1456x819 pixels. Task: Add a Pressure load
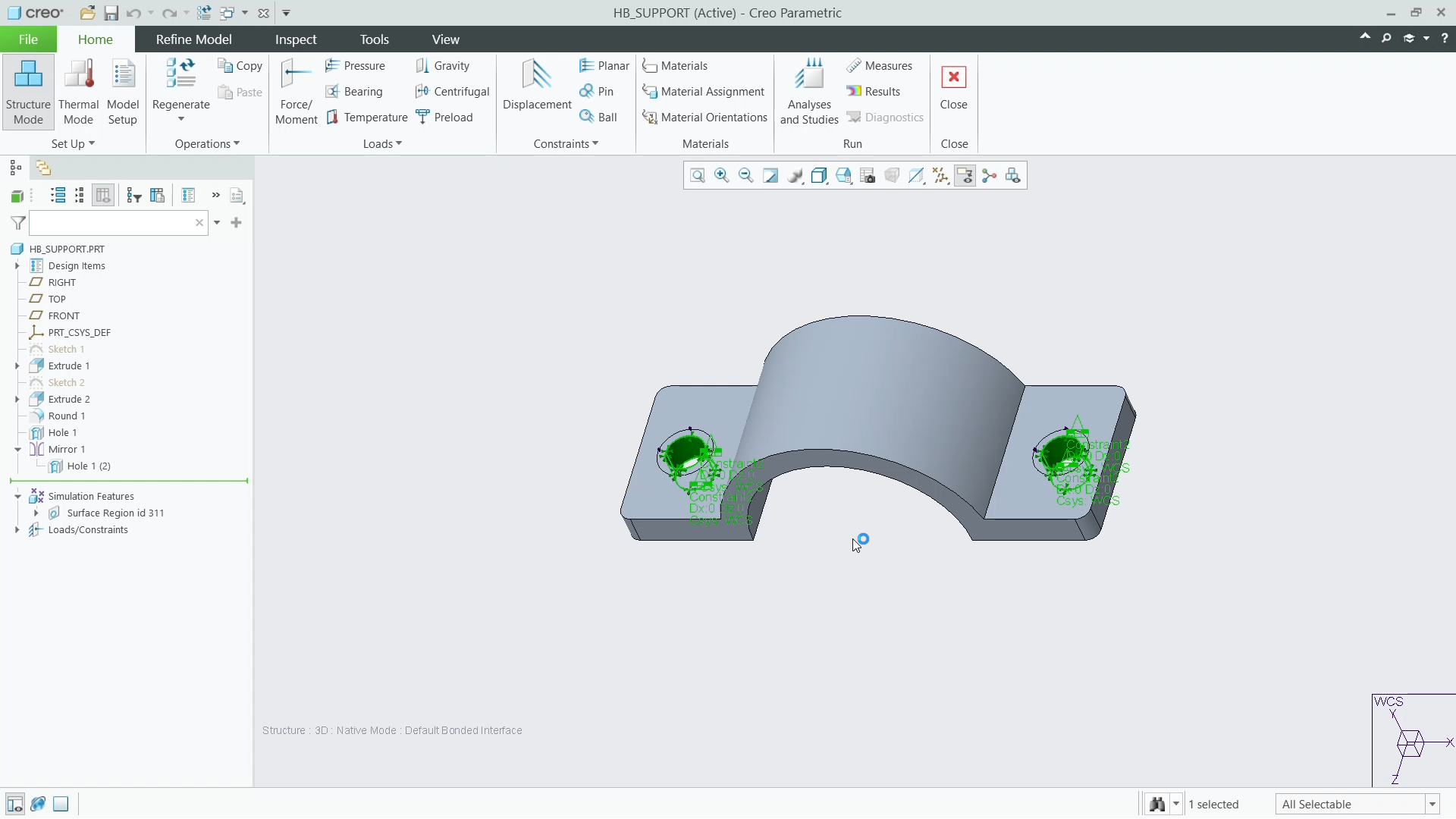(355, 66)
